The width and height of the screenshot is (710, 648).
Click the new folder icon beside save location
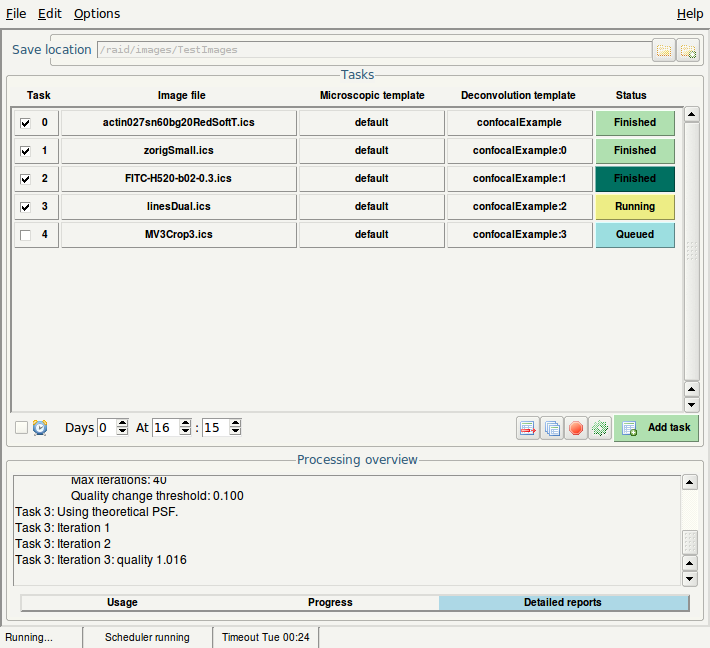688,50
